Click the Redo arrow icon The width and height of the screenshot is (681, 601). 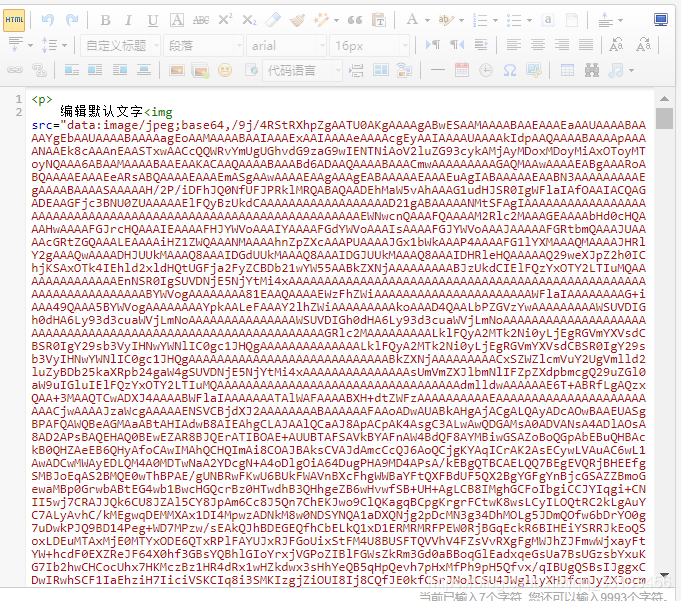click(x=72, y=20)
